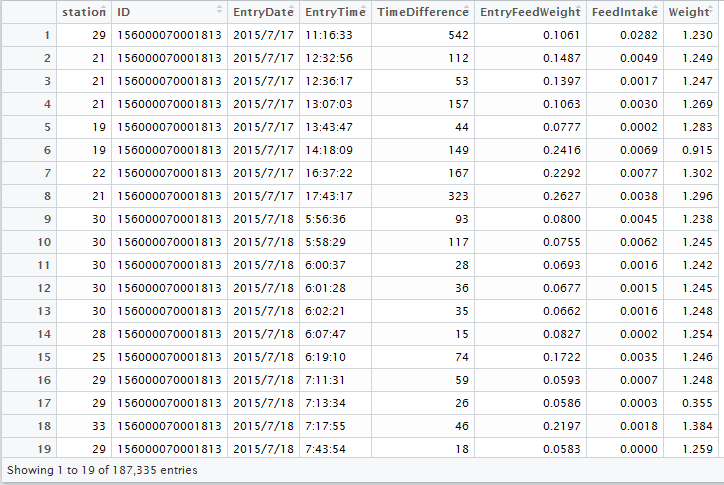724x485 pixels.
Task: Click TimeDifference value 323
Action: 458,196
